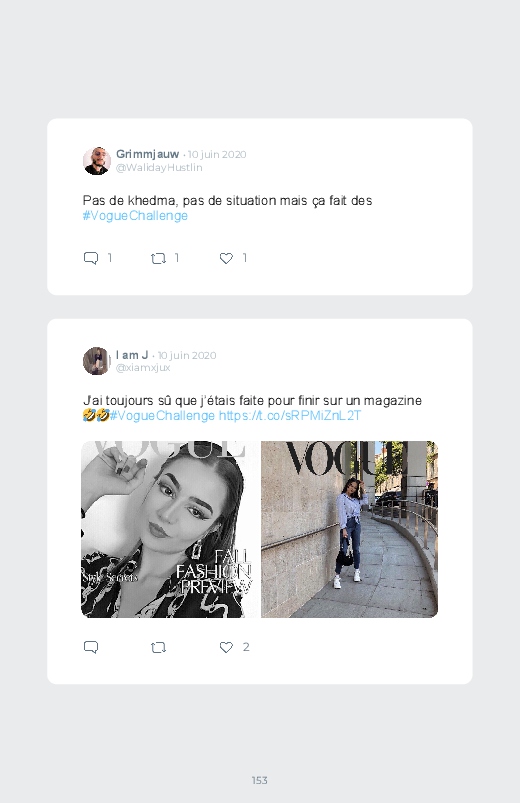The height and width of the screenshot is (803, 520).
Task: Click the retweet icon on Grimmjauw's tweet
Action: coord(158,259)
